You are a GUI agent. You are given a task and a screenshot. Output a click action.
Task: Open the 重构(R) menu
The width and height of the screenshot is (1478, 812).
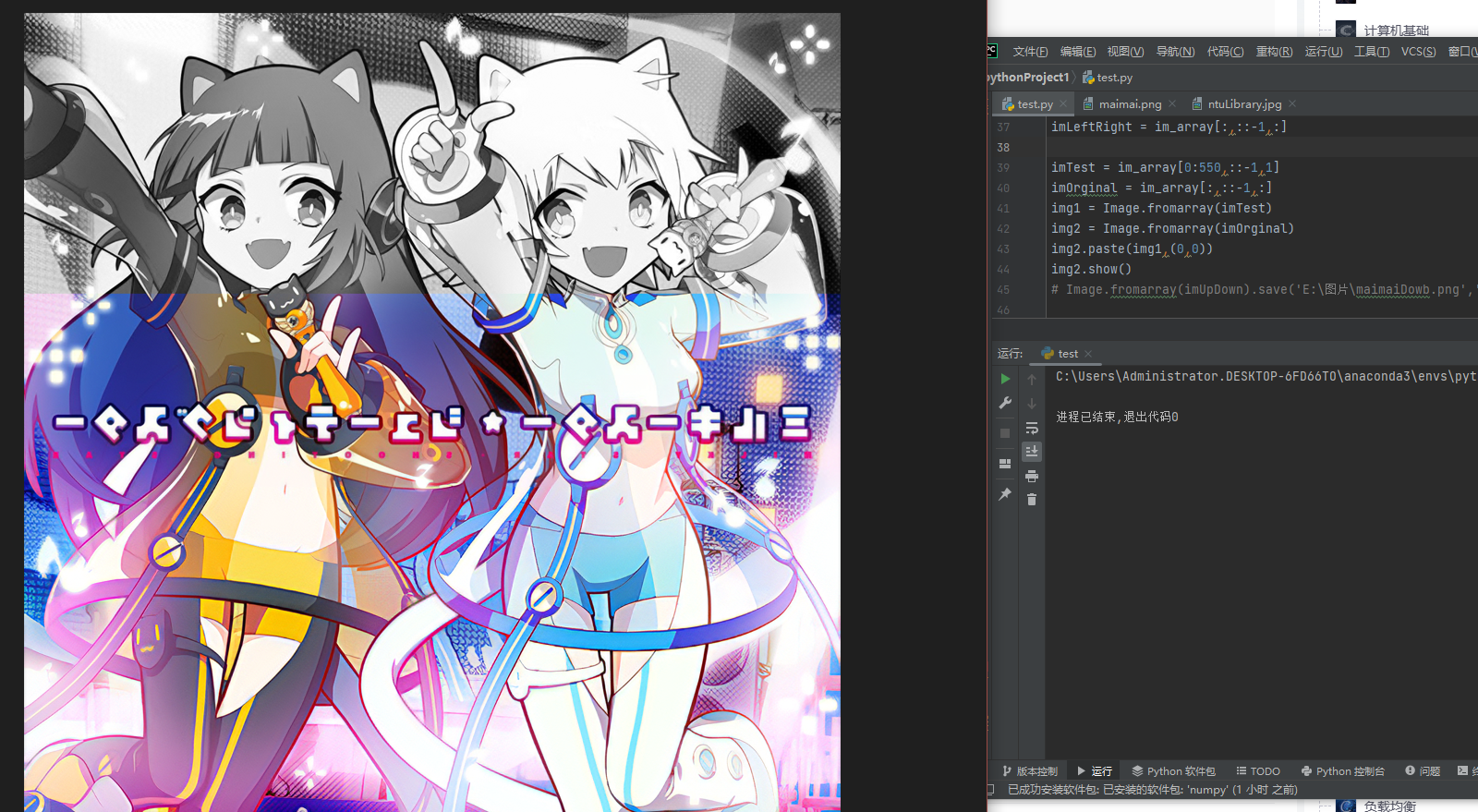pos(1274,52)
